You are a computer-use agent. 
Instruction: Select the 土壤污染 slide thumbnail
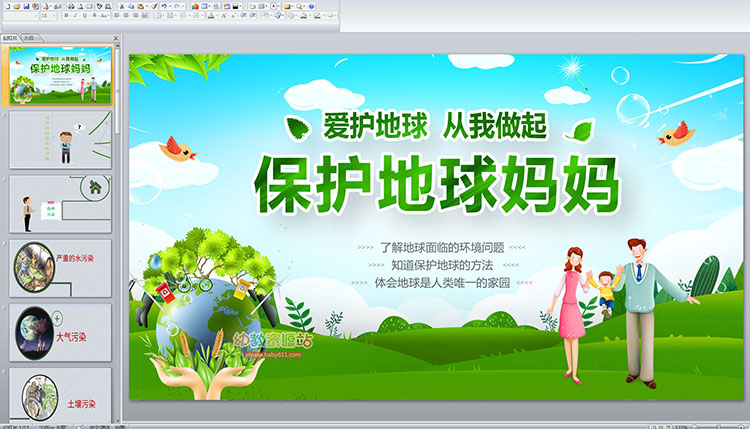(60, 395)
